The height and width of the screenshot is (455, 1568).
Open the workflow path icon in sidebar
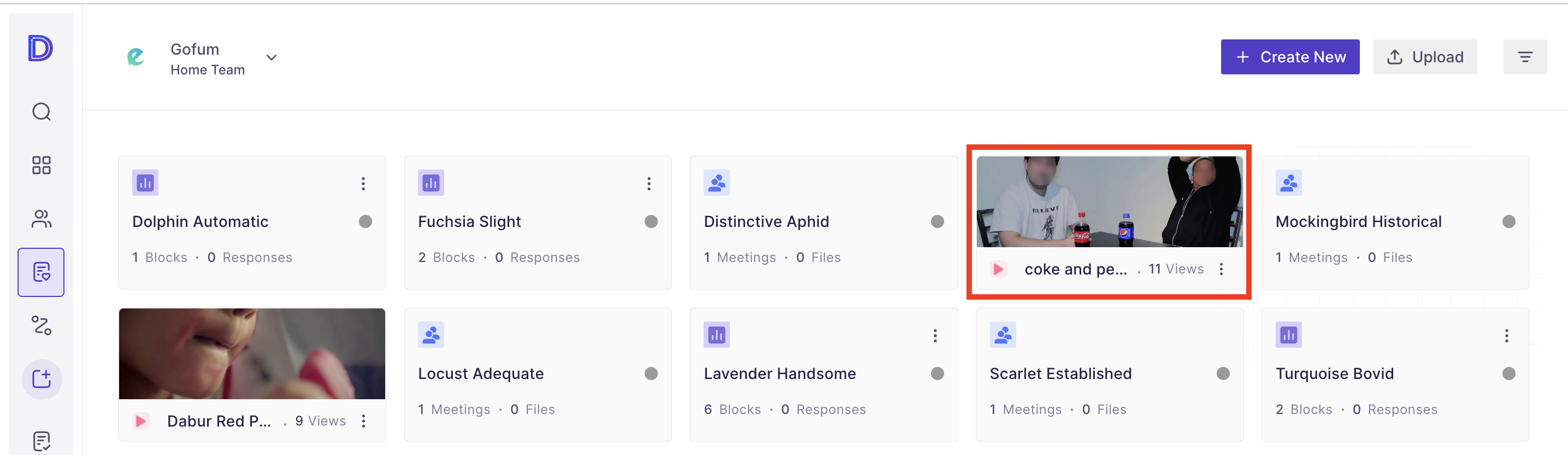42,325
